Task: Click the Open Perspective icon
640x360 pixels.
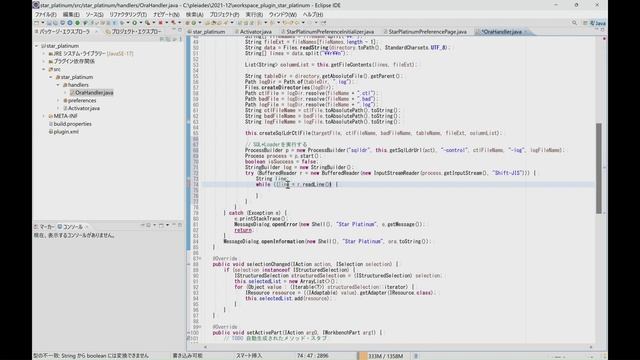Action: (x=585, y=23)
